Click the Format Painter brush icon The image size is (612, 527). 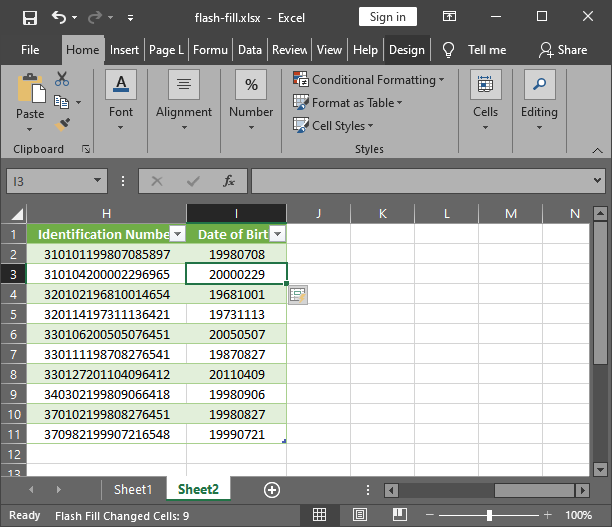click(62, 125)
